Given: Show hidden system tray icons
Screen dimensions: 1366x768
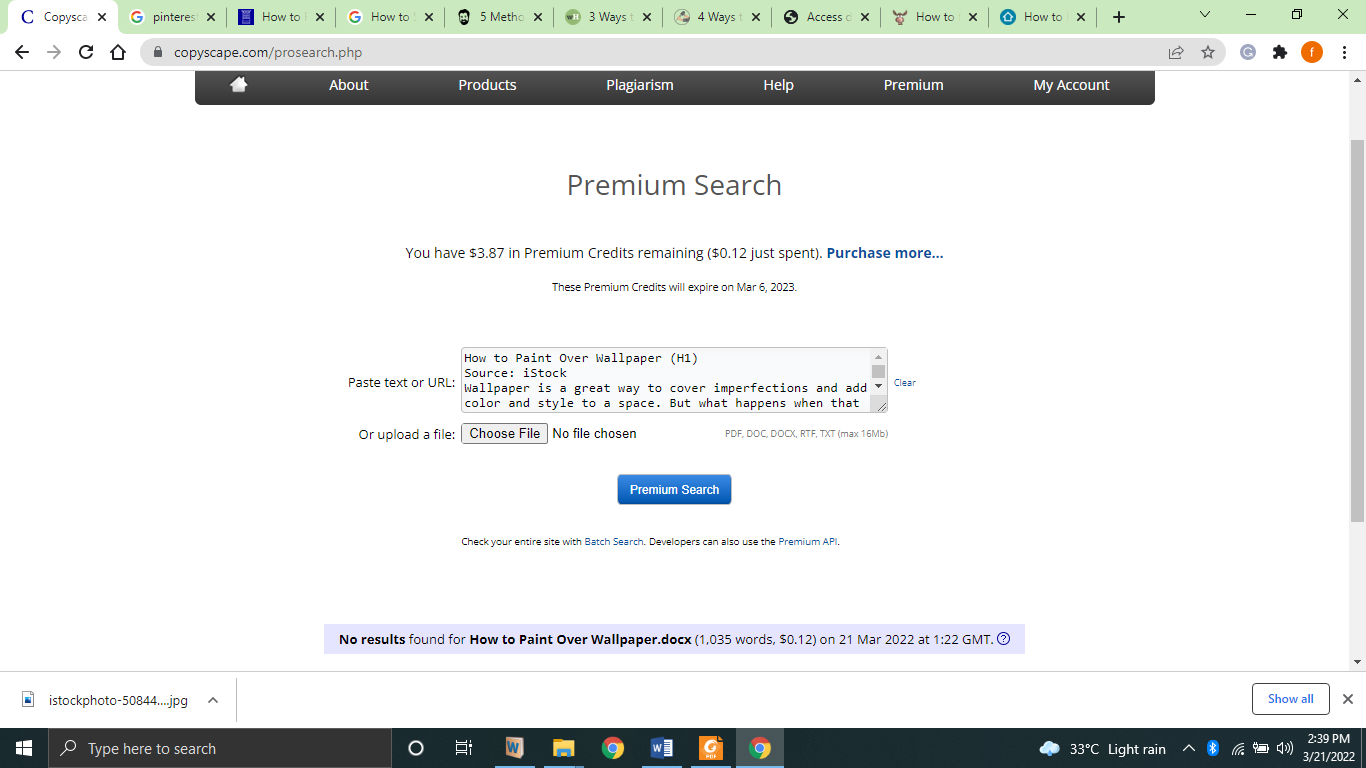Looking at the screenshot, I should click(1188, 748).
